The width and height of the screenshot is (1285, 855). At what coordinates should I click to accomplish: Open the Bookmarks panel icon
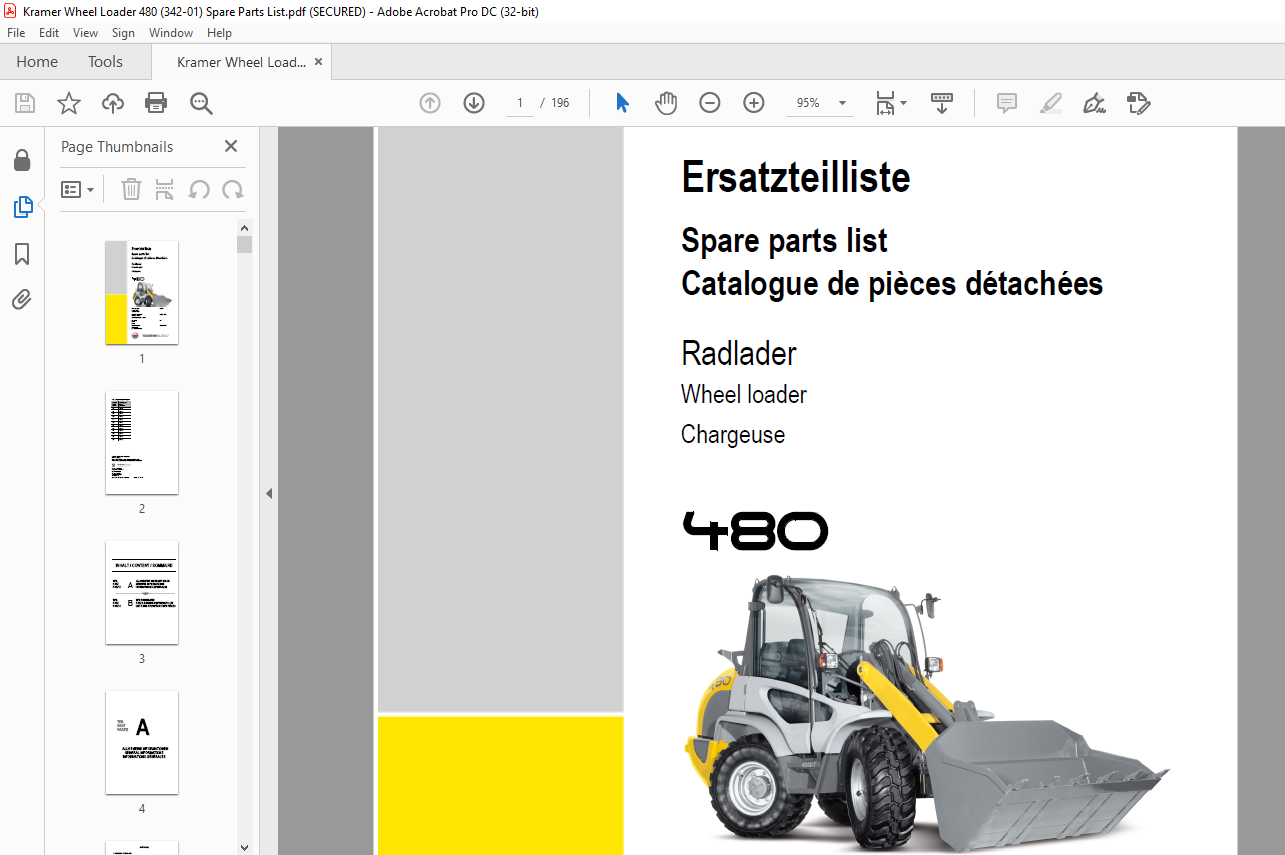(x=22, y=254)
